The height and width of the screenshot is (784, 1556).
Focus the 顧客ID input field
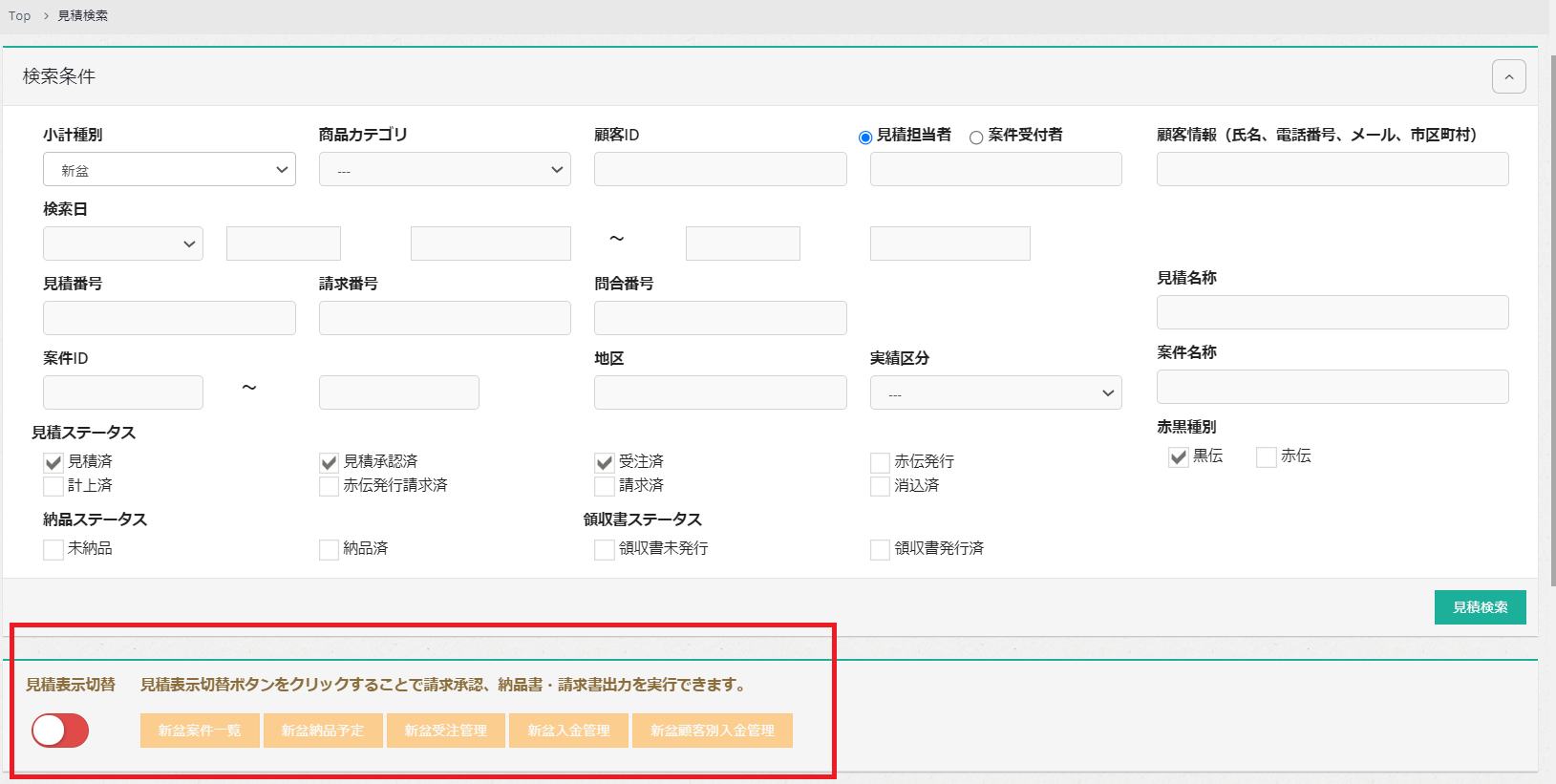click(720, 170)
